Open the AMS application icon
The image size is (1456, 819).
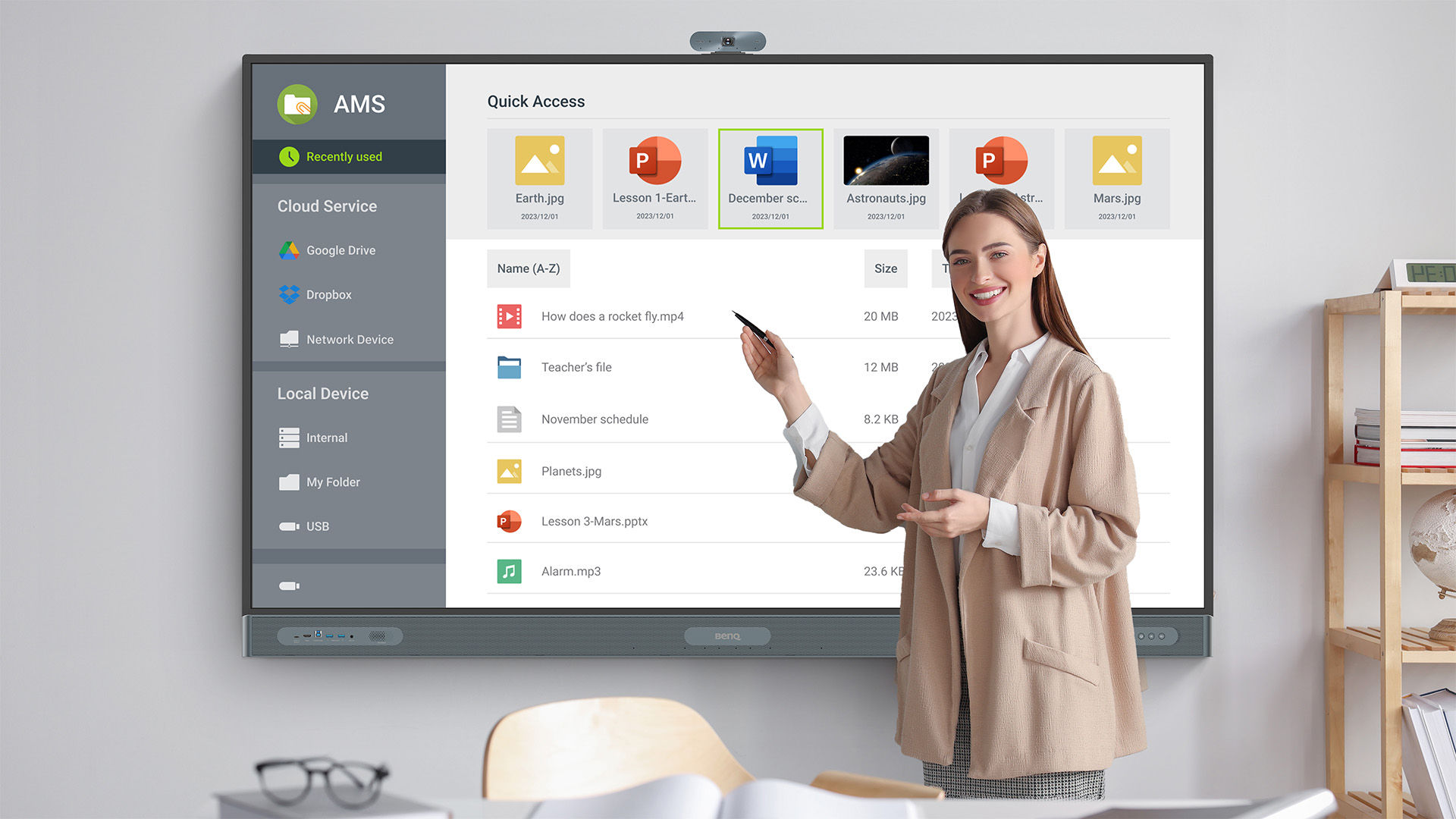point(294,103)
